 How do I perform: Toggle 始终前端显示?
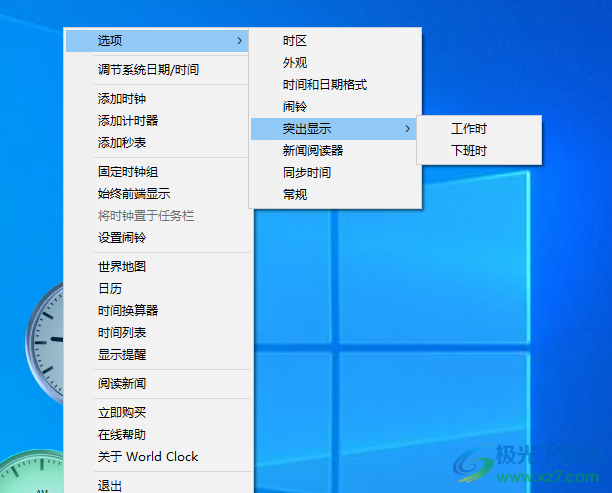click(157, 194)
